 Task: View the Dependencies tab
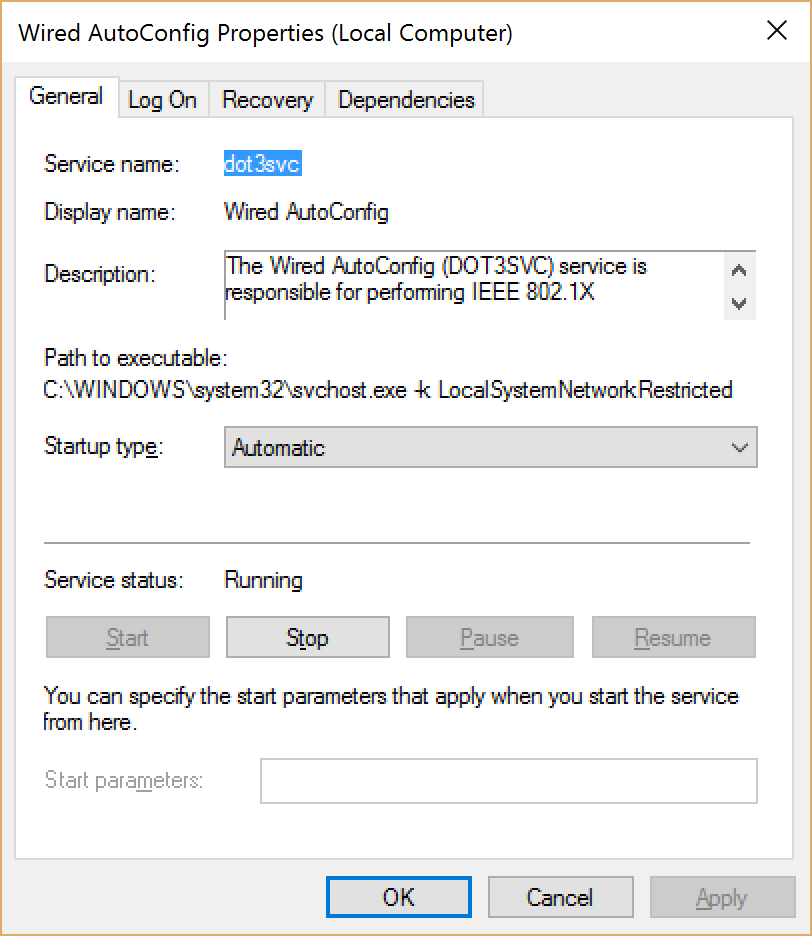coord(404,98)
